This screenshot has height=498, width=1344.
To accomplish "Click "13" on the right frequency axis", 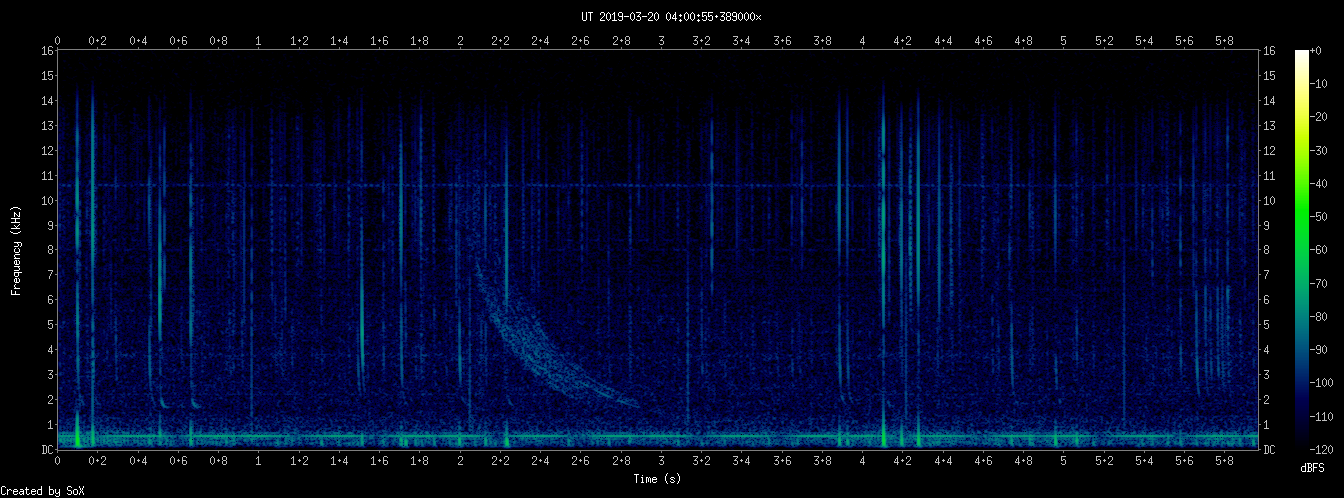I will pyautogui.click(x=1269, y=126).
